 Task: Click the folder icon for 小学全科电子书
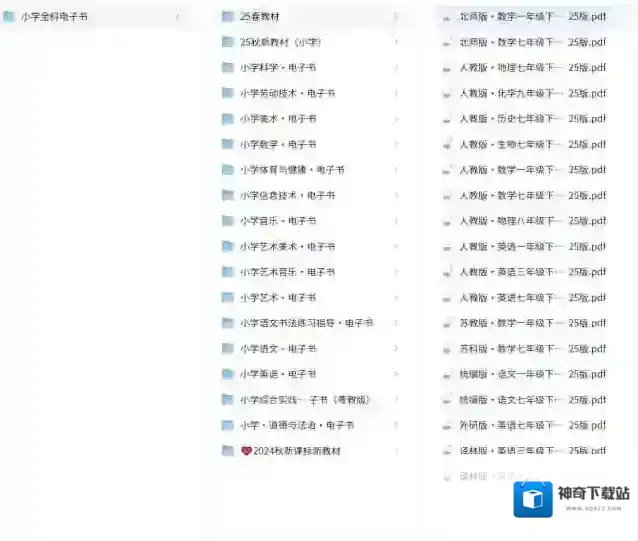pyautogui.click(x=9, y=17)
